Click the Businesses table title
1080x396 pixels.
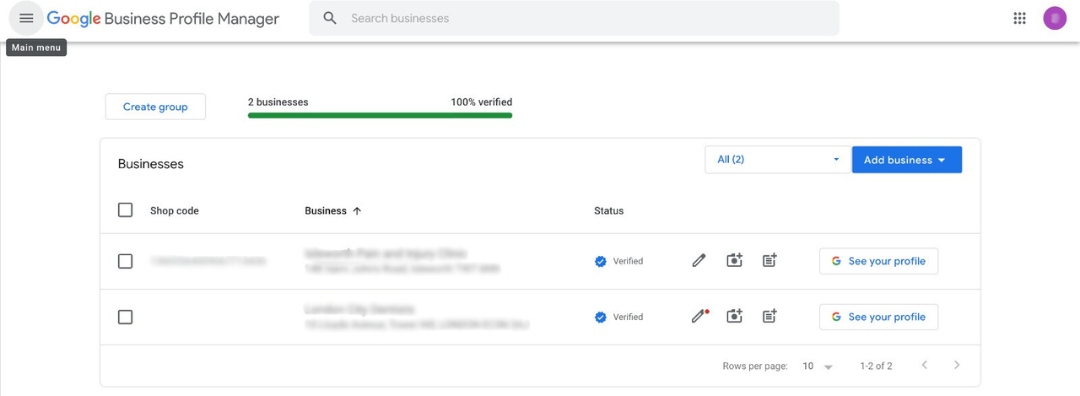[151, 164]
